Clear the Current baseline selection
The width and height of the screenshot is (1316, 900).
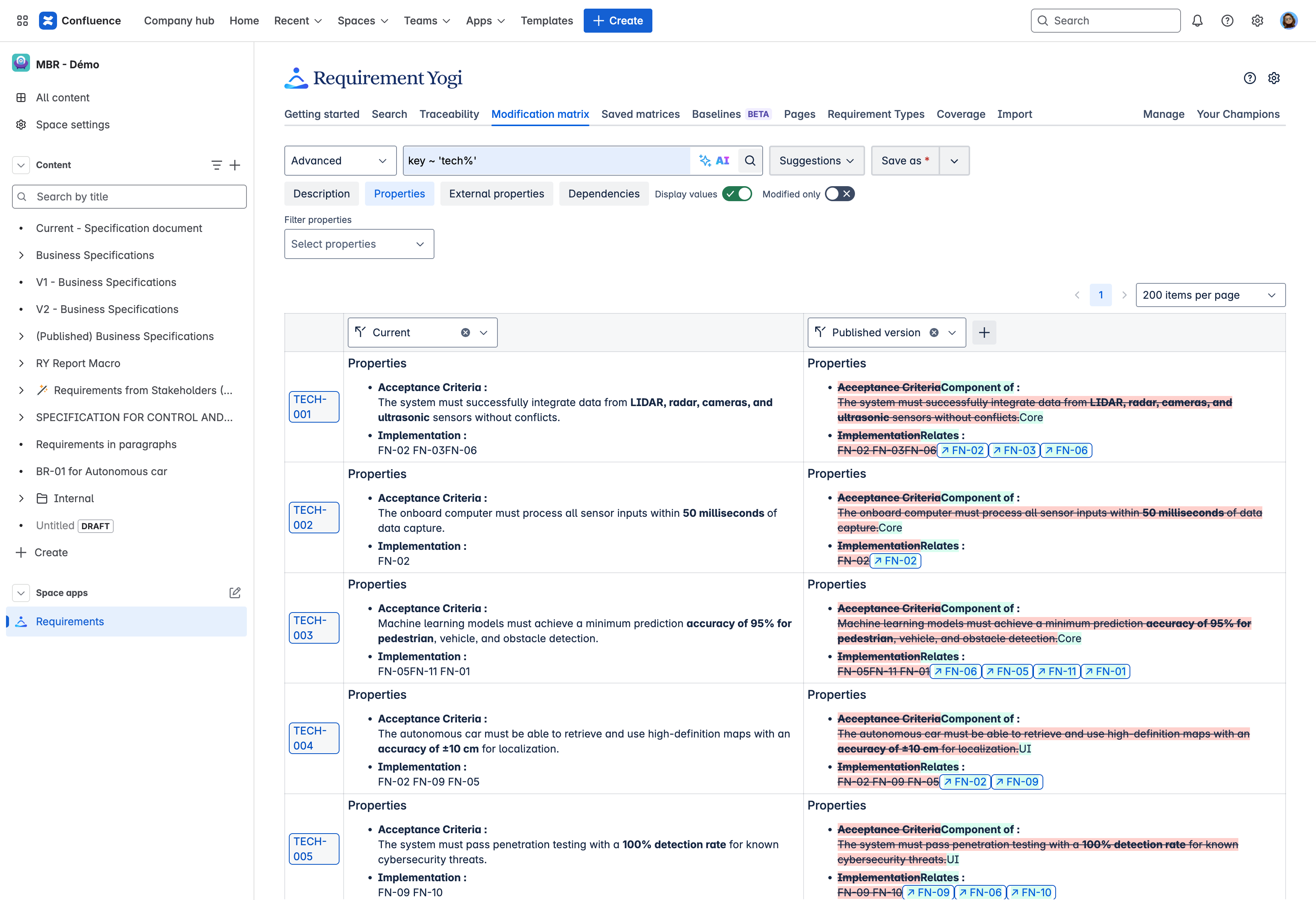pos(465,333)
